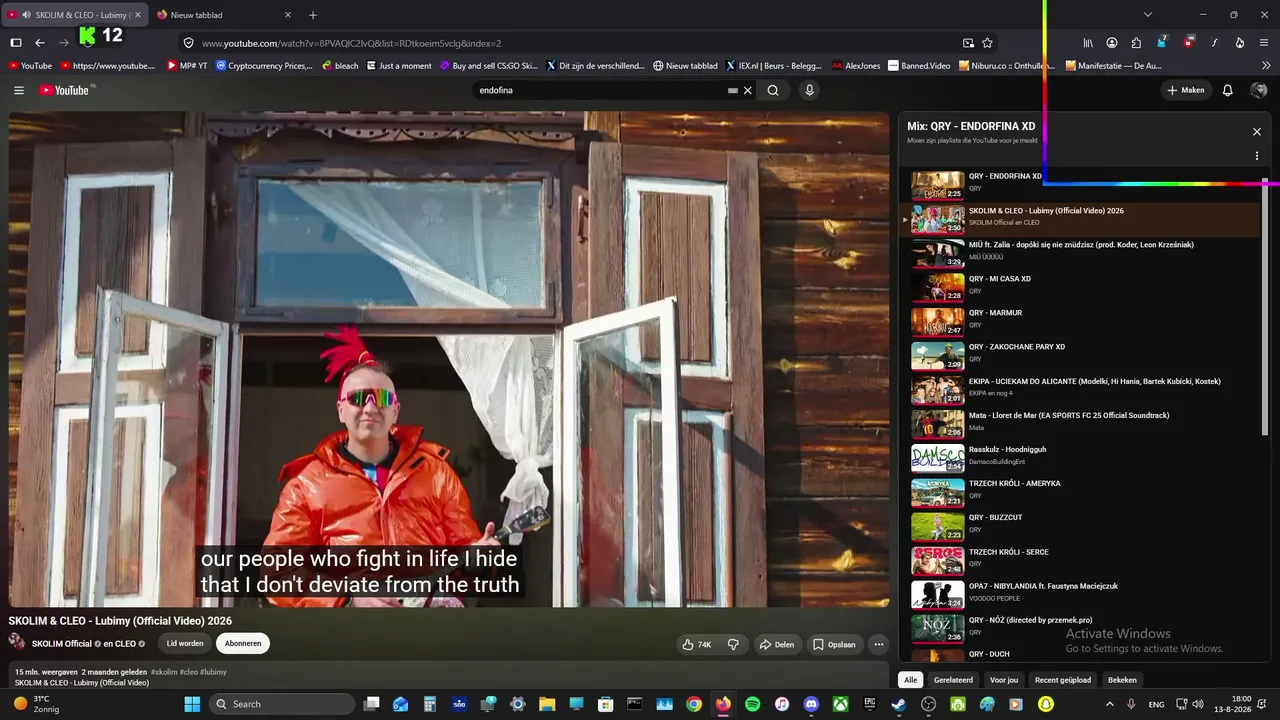
Task: Select the Bekeken filter chip
Action: click(x=1122, y=680)
